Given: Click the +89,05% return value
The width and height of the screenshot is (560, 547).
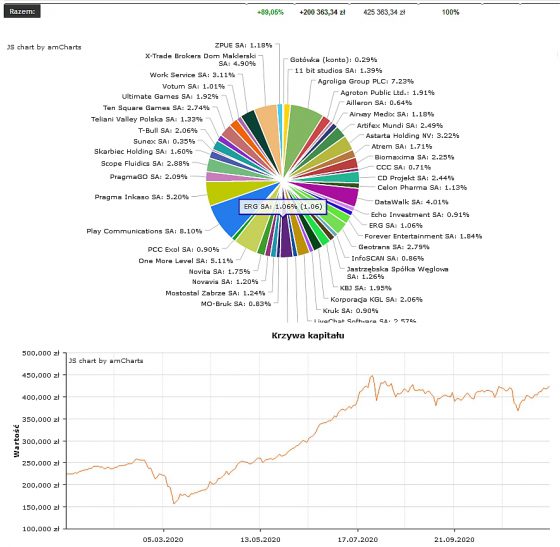Looking at the screenshot, I should pos(270,12).
